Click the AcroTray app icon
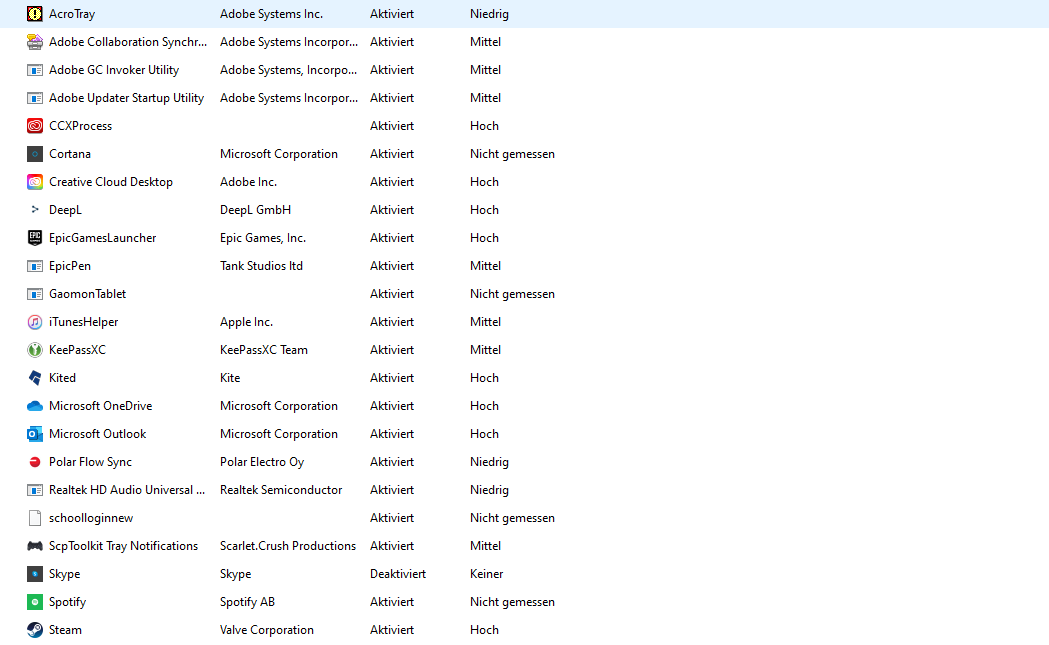The image size is (1049, 645). click(x=35, y=13)
